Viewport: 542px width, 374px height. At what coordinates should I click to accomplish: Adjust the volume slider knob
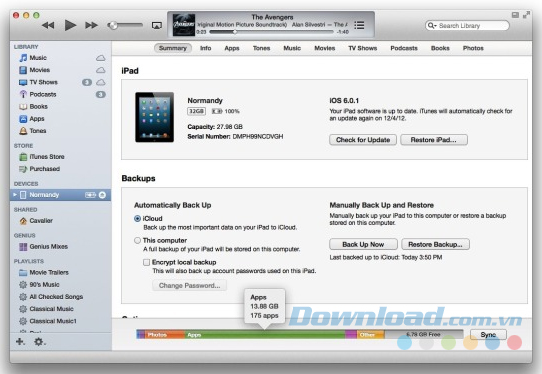[x=112, y=25]
